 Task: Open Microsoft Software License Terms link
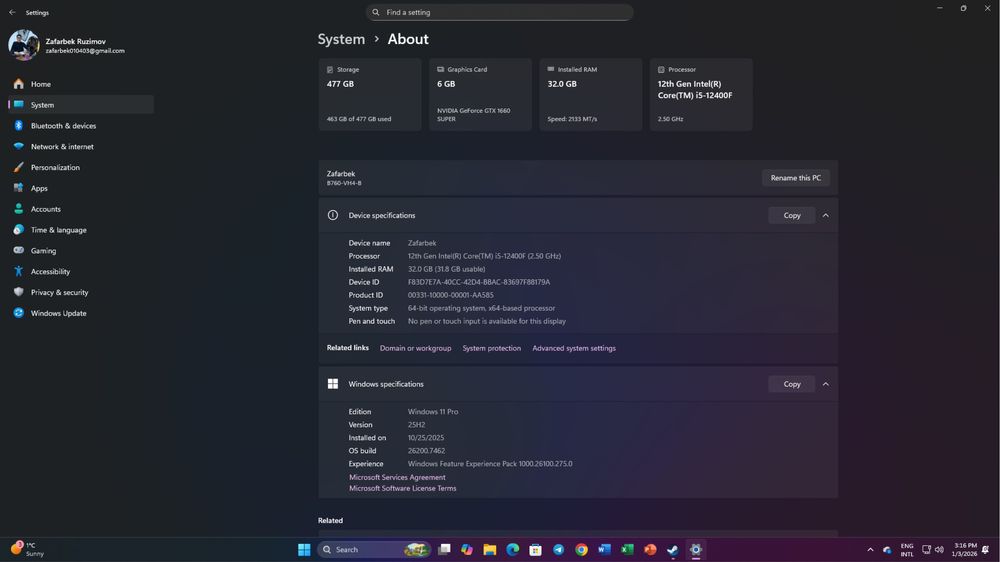point(402,489)
